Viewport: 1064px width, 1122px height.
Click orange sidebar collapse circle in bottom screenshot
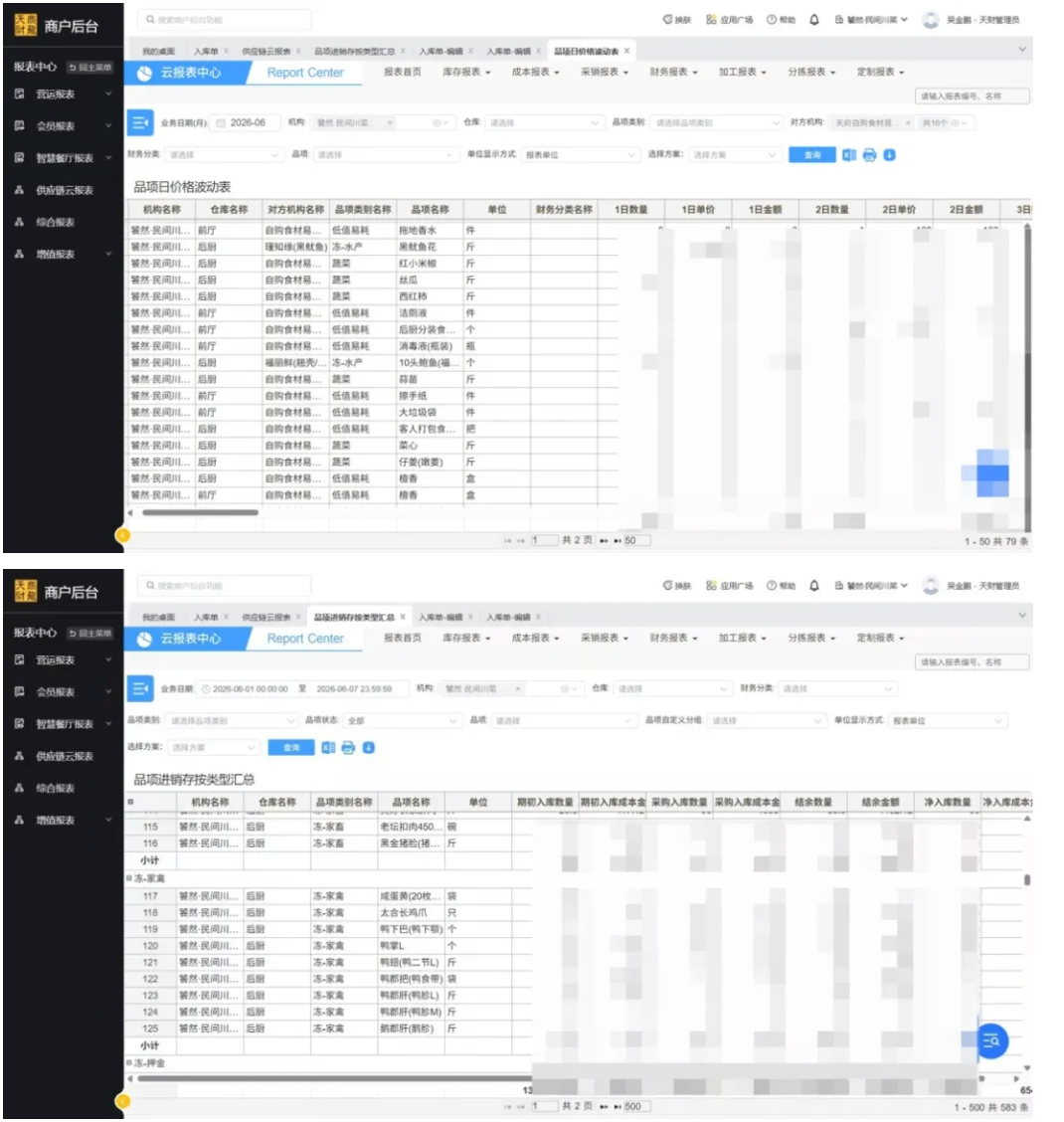click(123, 1101)
